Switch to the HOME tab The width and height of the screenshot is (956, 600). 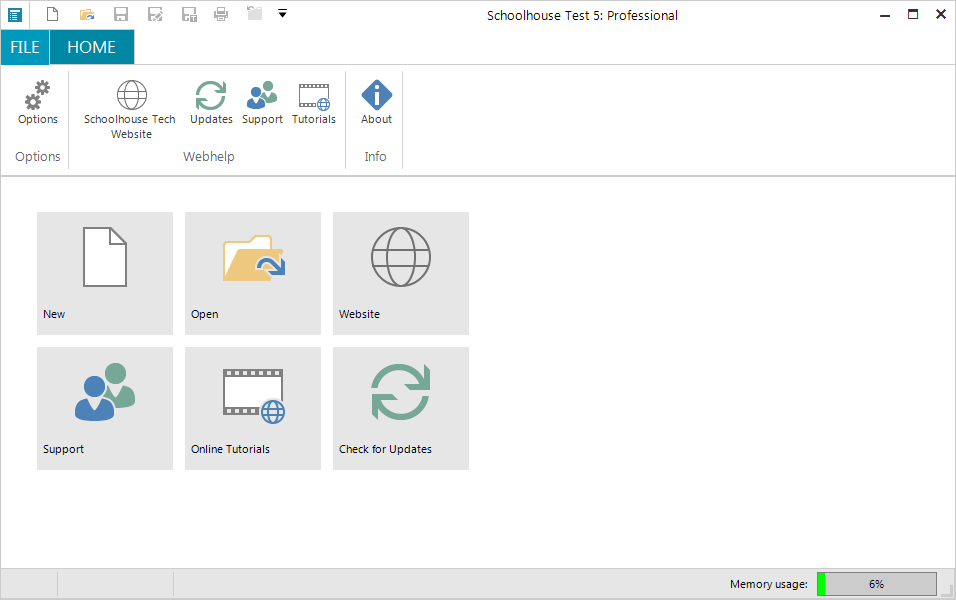coord(91,47)
